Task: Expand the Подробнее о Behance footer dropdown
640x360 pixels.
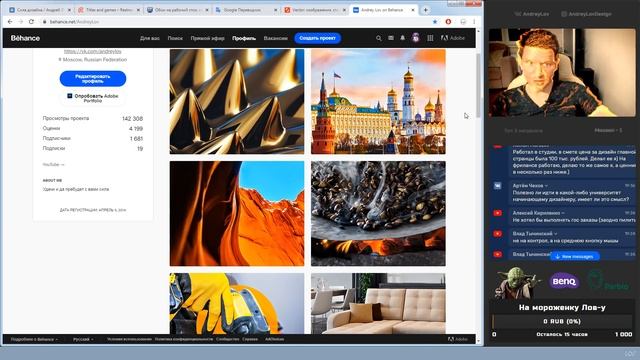Action: click(34, 339)
